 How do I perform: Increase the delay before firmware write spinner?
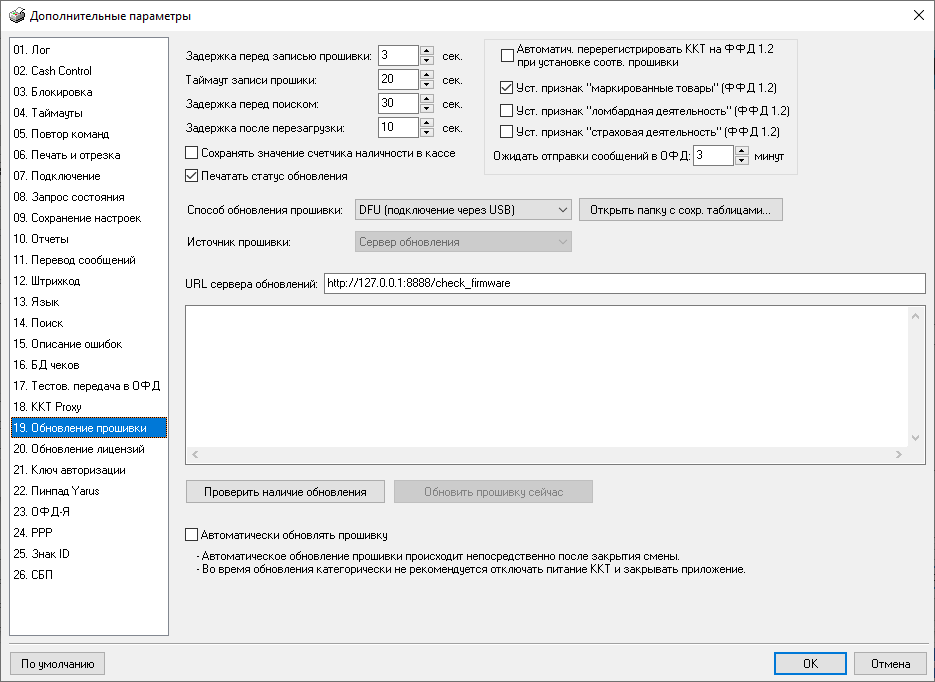point(427,50)
